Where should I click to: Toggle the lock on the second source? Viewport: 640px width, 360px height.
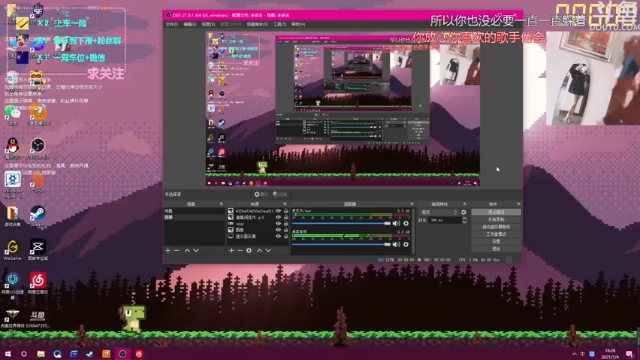click(286, 217)
